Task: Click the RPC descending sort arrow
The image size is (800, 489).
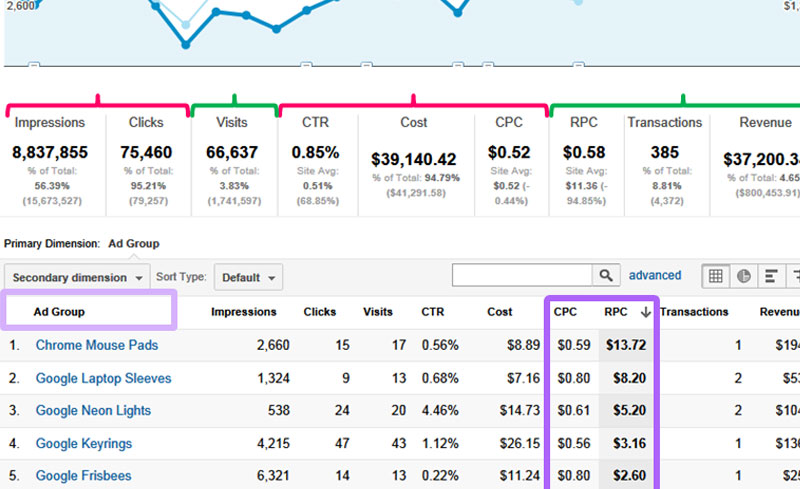Action: [645, 312]
